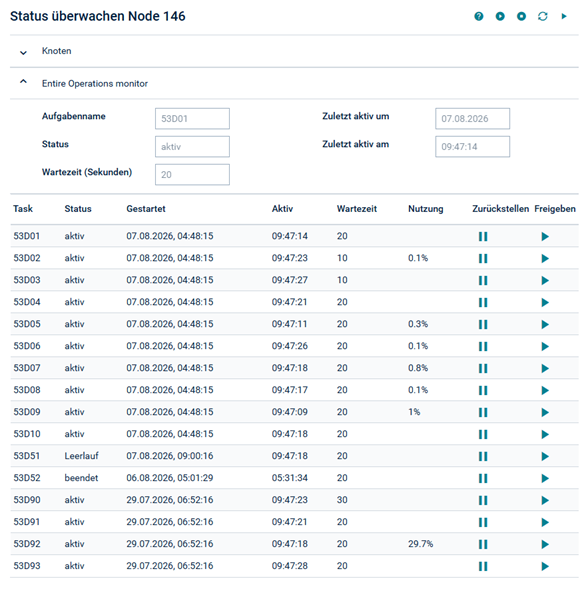Screen dimensions: 586x595
Task: Pause task 53D01
Action: (483, 236)
